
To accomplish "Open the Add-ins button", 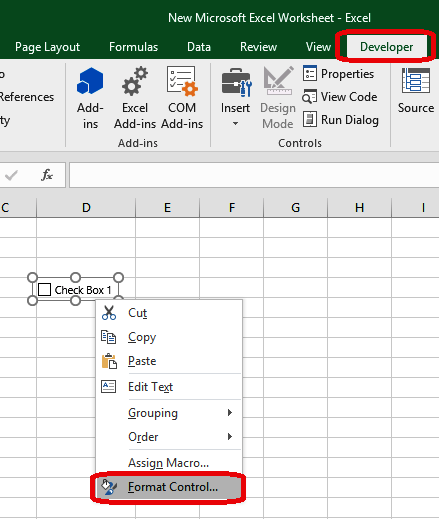I will click(90, 98).
